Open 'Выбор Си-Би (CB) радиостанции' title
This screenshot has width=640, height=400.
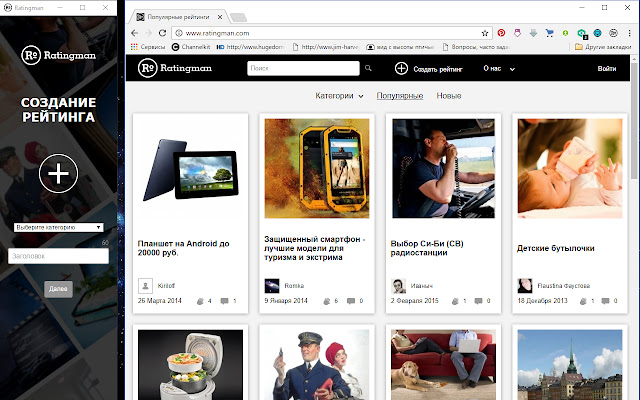pos(427,248)
